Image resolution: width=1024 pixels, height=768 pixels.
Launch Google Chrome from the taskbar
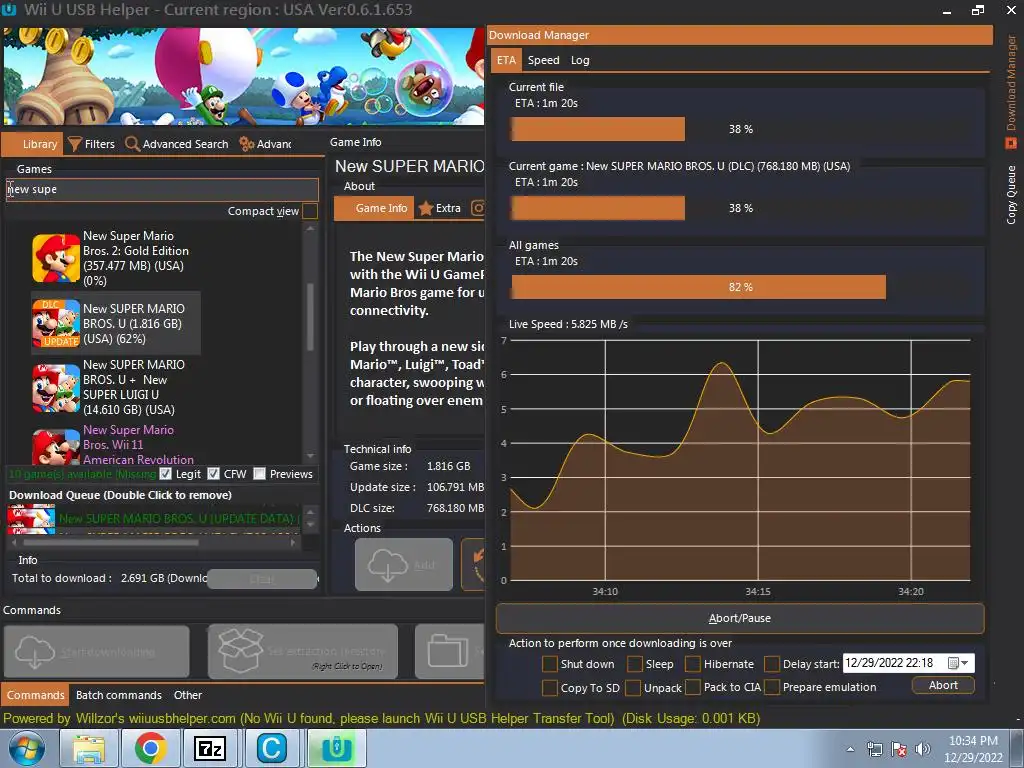pos(151,748)
